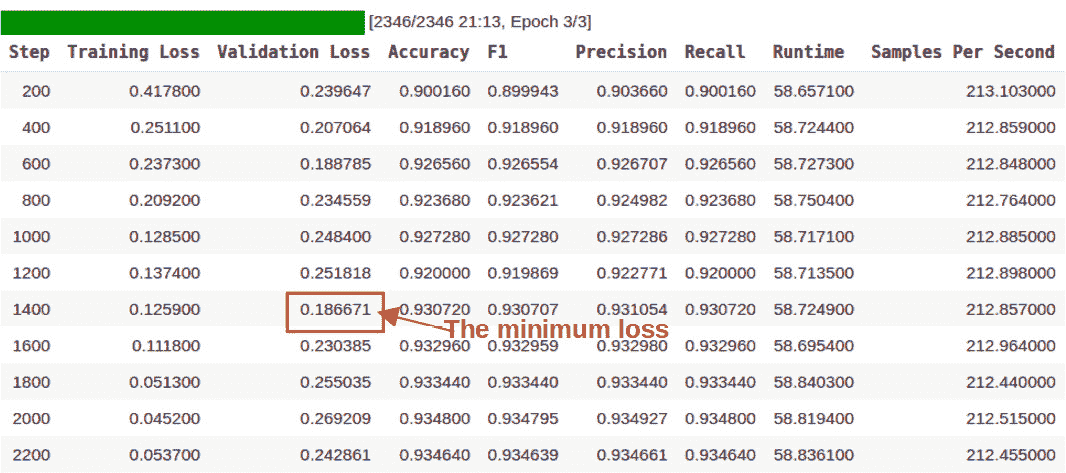Click the 'Runtime' column header
1066x473 pixels.
coord(808,52)
